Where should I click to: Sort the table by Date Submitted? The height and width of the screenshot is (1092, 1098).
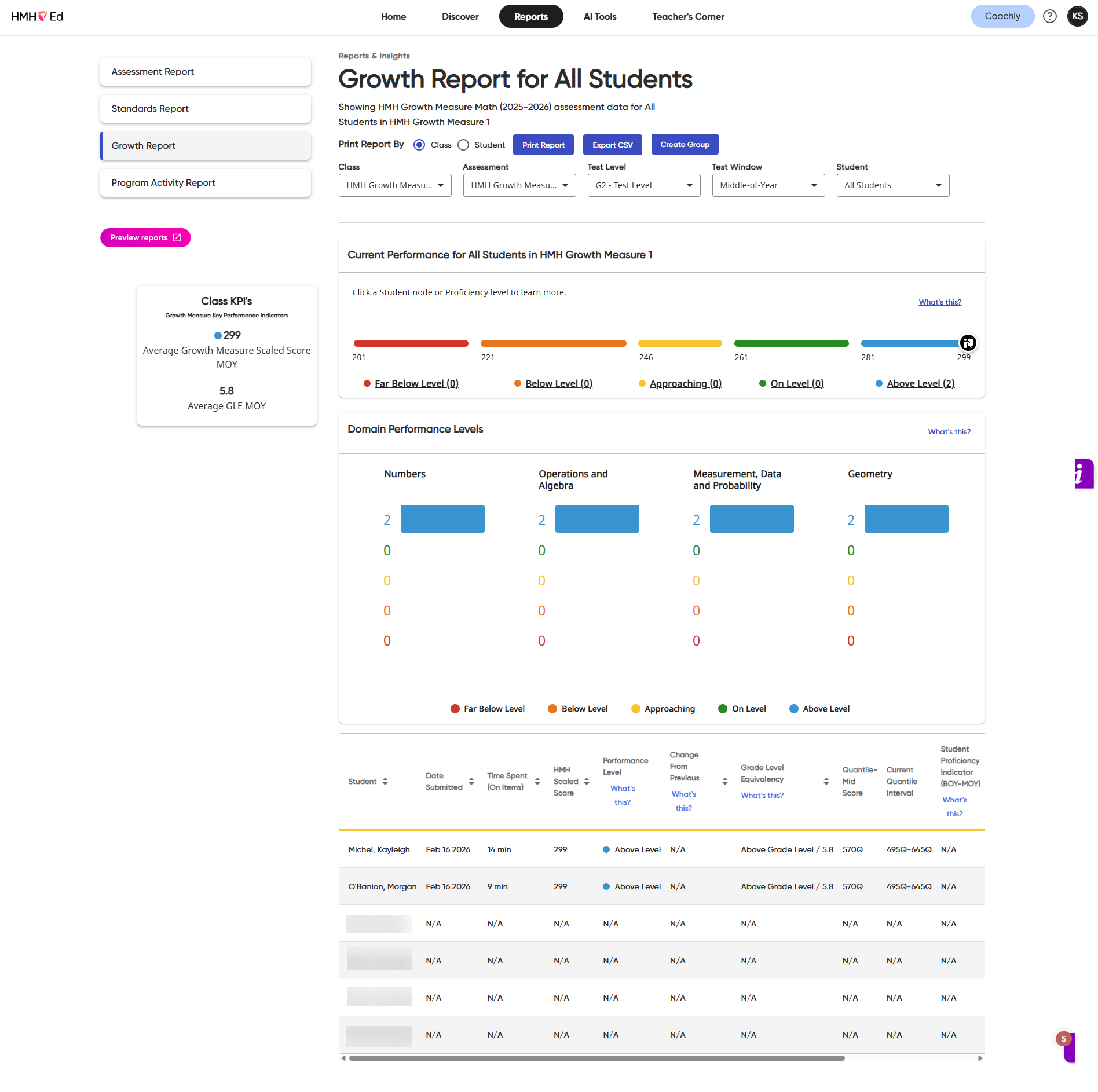(x=471, y=782)
